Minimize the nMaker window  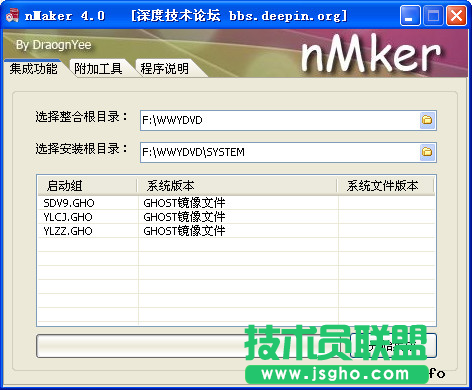tap(410, 16)
